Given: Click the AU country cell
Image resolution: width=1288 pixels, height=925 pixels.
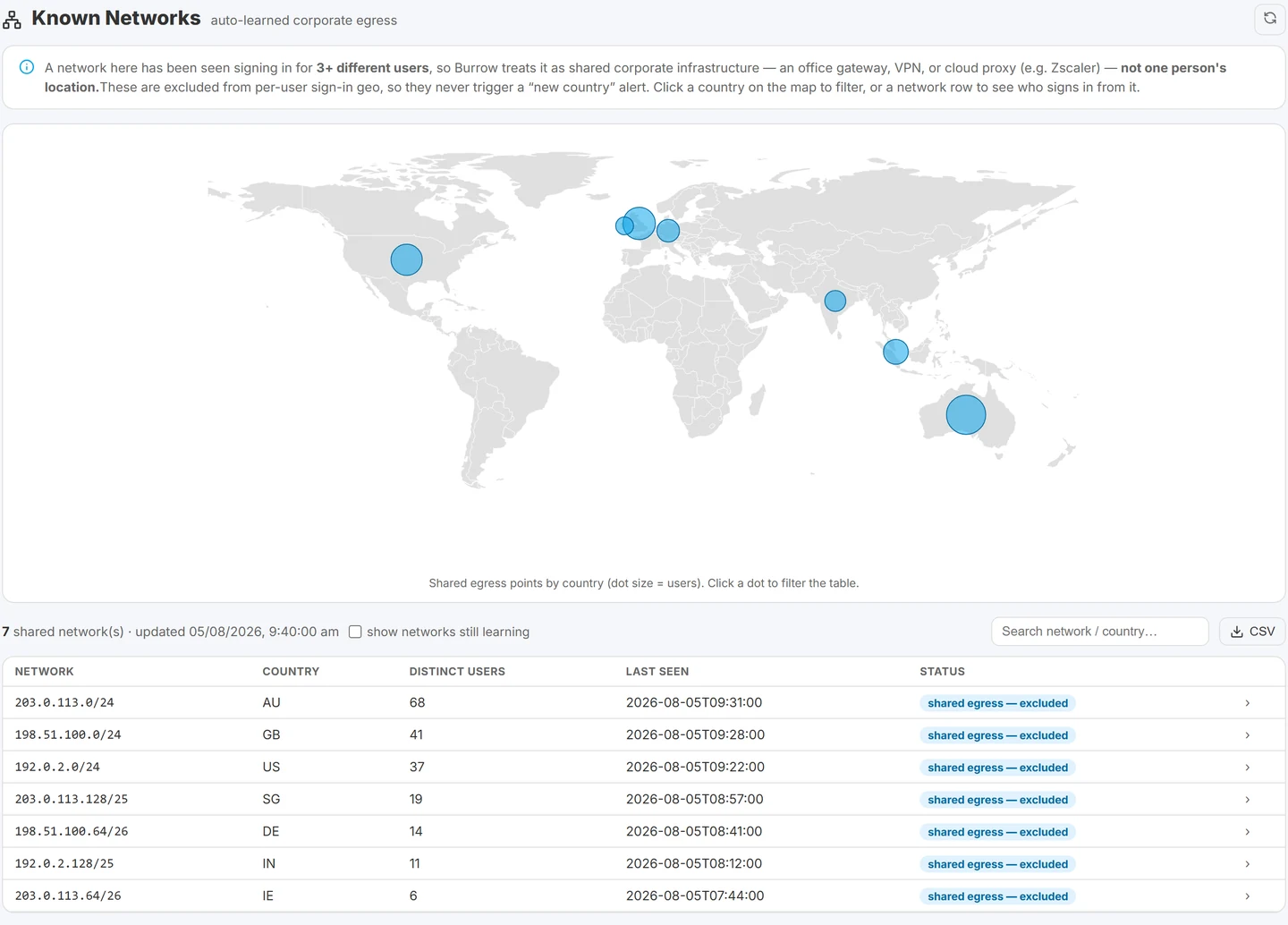Looking at the screenshot, I should click(x=271, y=703).
